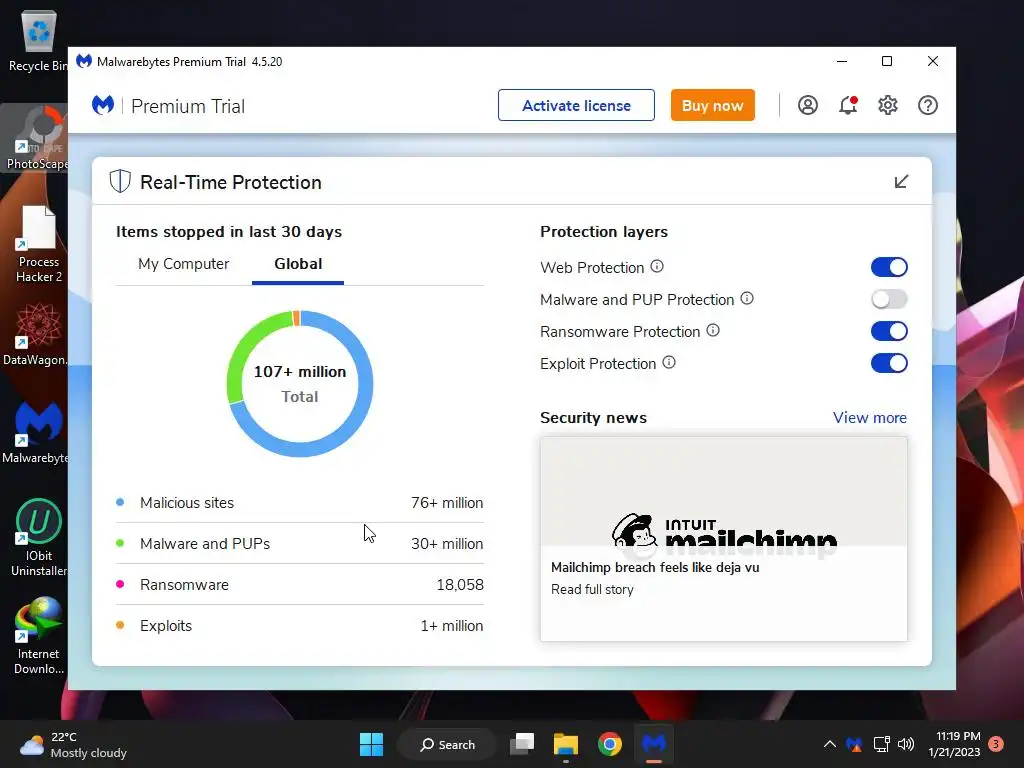Open the help question mark icon
The width and height of the screenshot is (1024, 768).
[928, 105]
